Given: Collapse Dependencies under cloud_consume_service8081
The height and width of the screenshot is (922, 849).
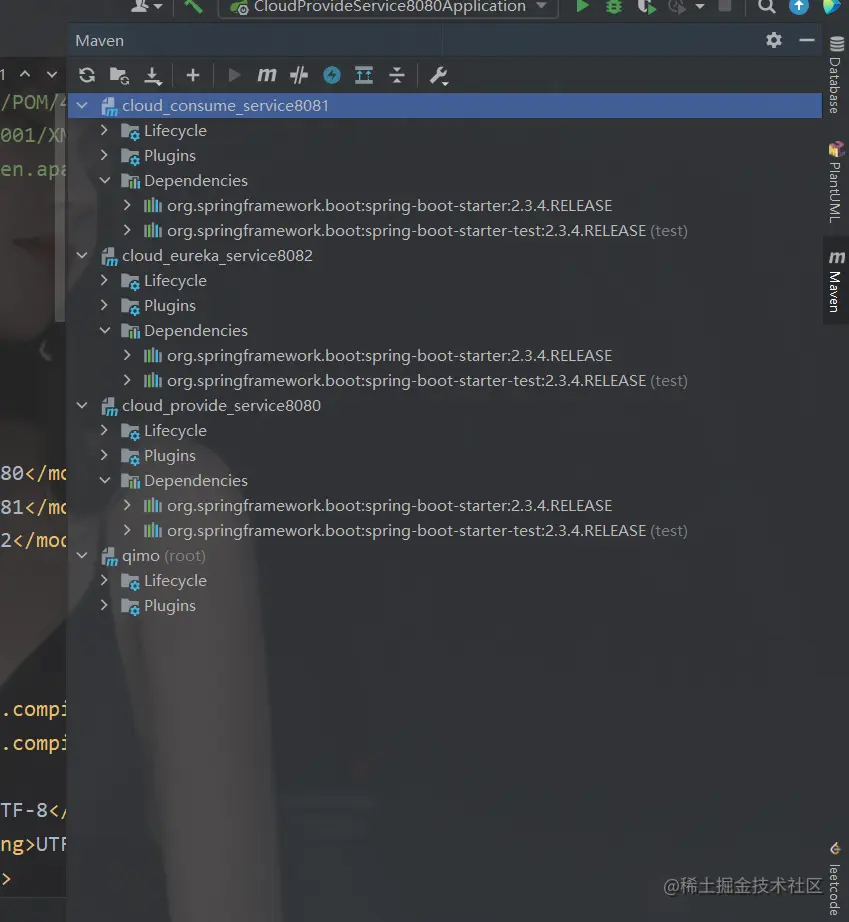Looking at the screenshot, I should click(105, 181).
